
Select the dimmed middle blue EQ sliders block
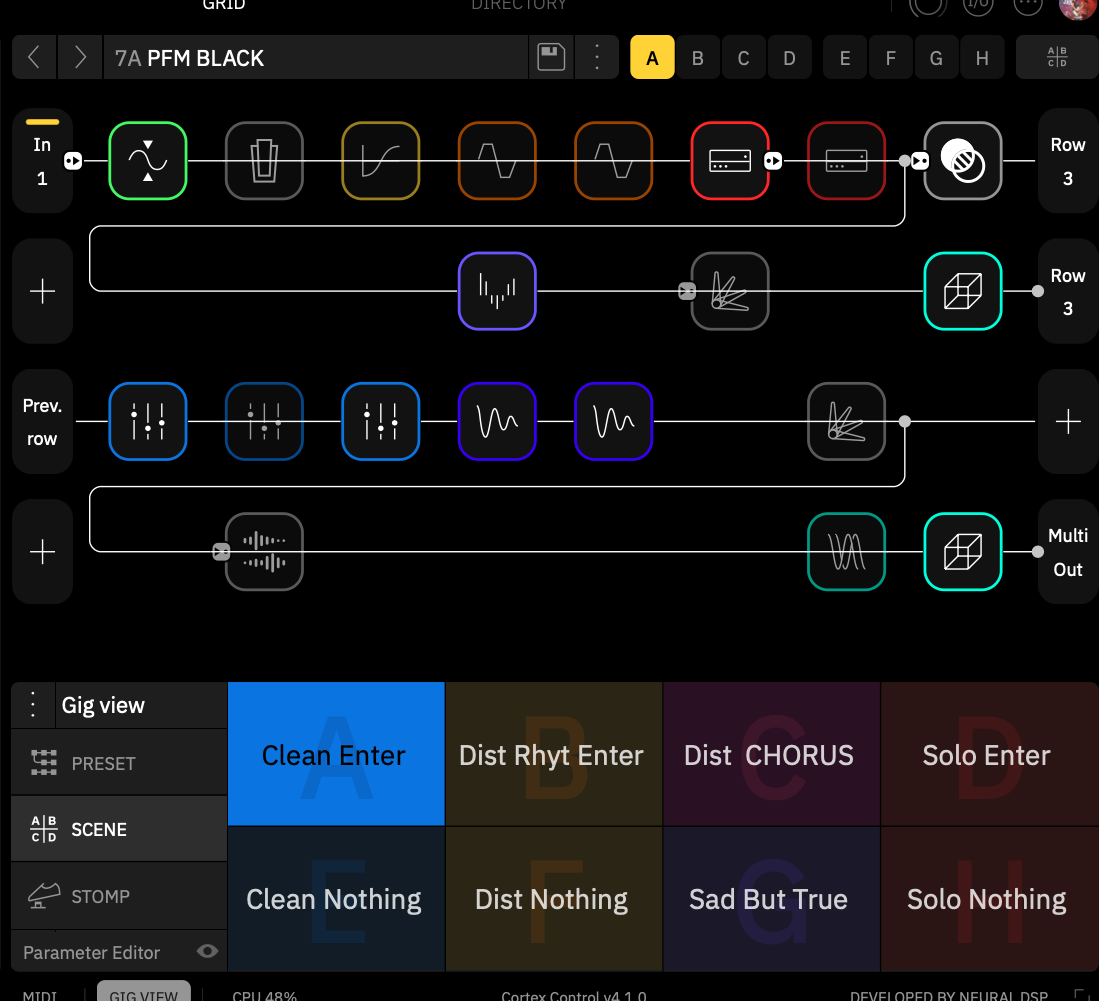point(264,421)
